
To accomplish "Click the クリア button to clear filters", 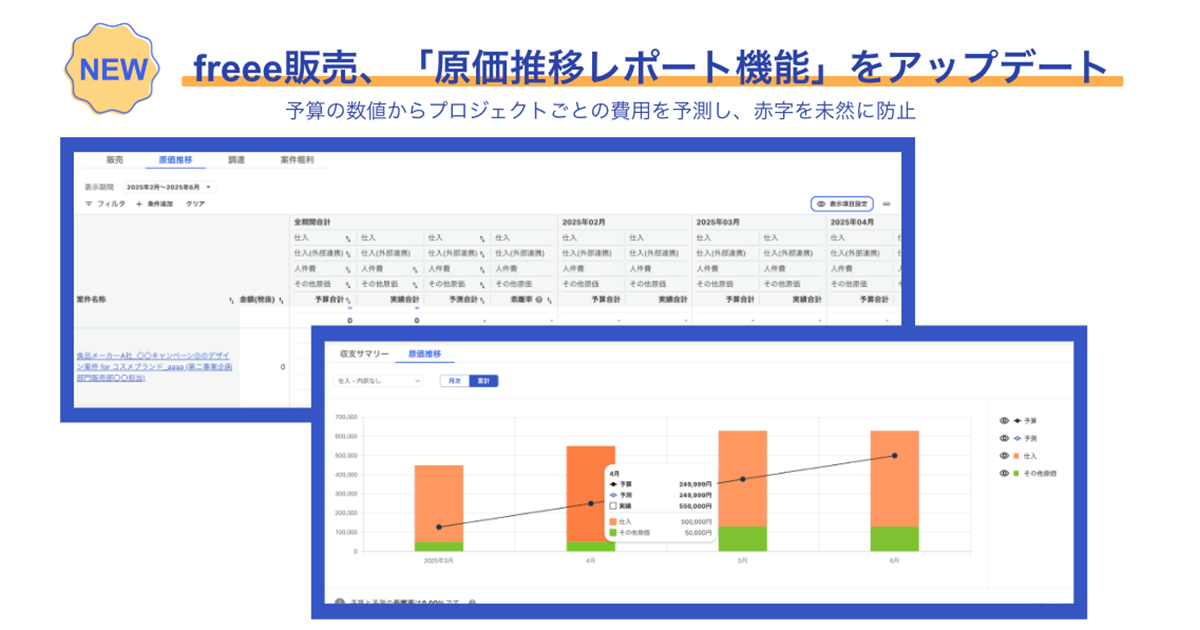I will tap(195, 204).
